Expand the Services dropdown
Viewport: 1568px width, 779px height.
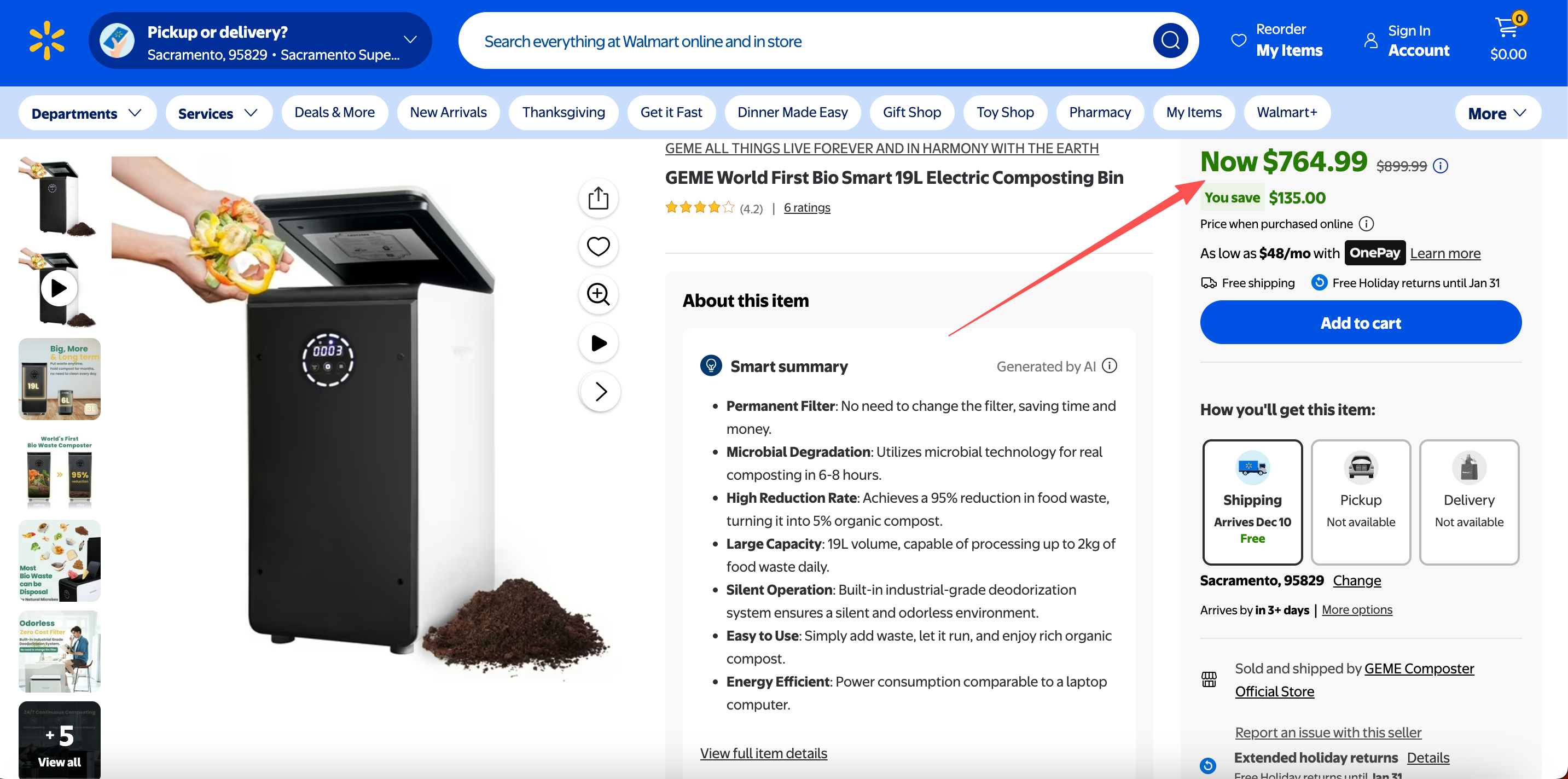tap(218, 113)
